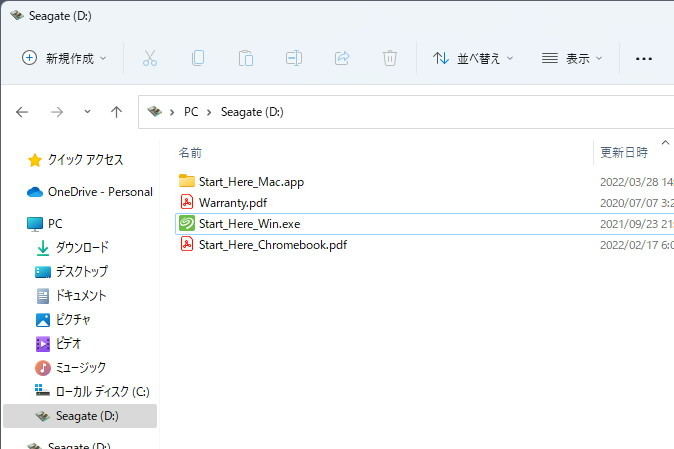The image size is (674, 449).
Task: Open ピクチャ folder in sidebar
Action: coord(62,320)
